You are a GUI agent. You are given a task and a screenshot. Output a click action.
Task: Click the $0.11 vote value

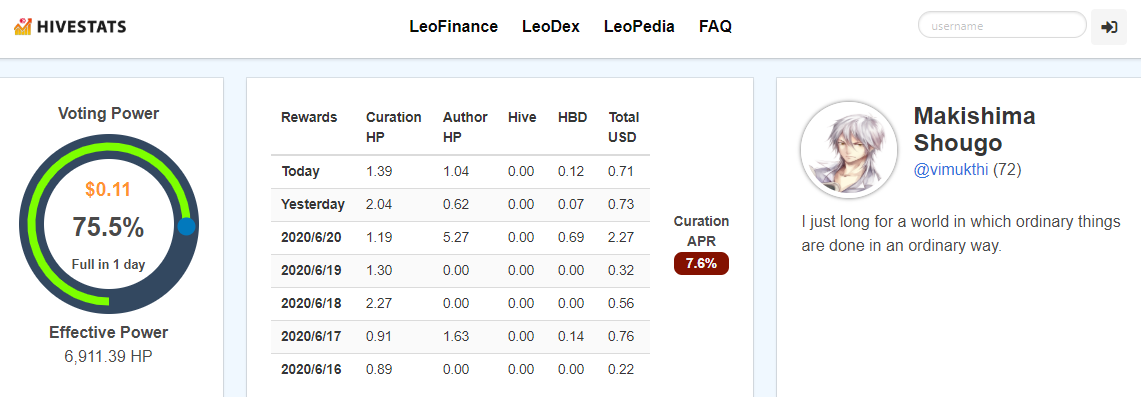point(108,190)
